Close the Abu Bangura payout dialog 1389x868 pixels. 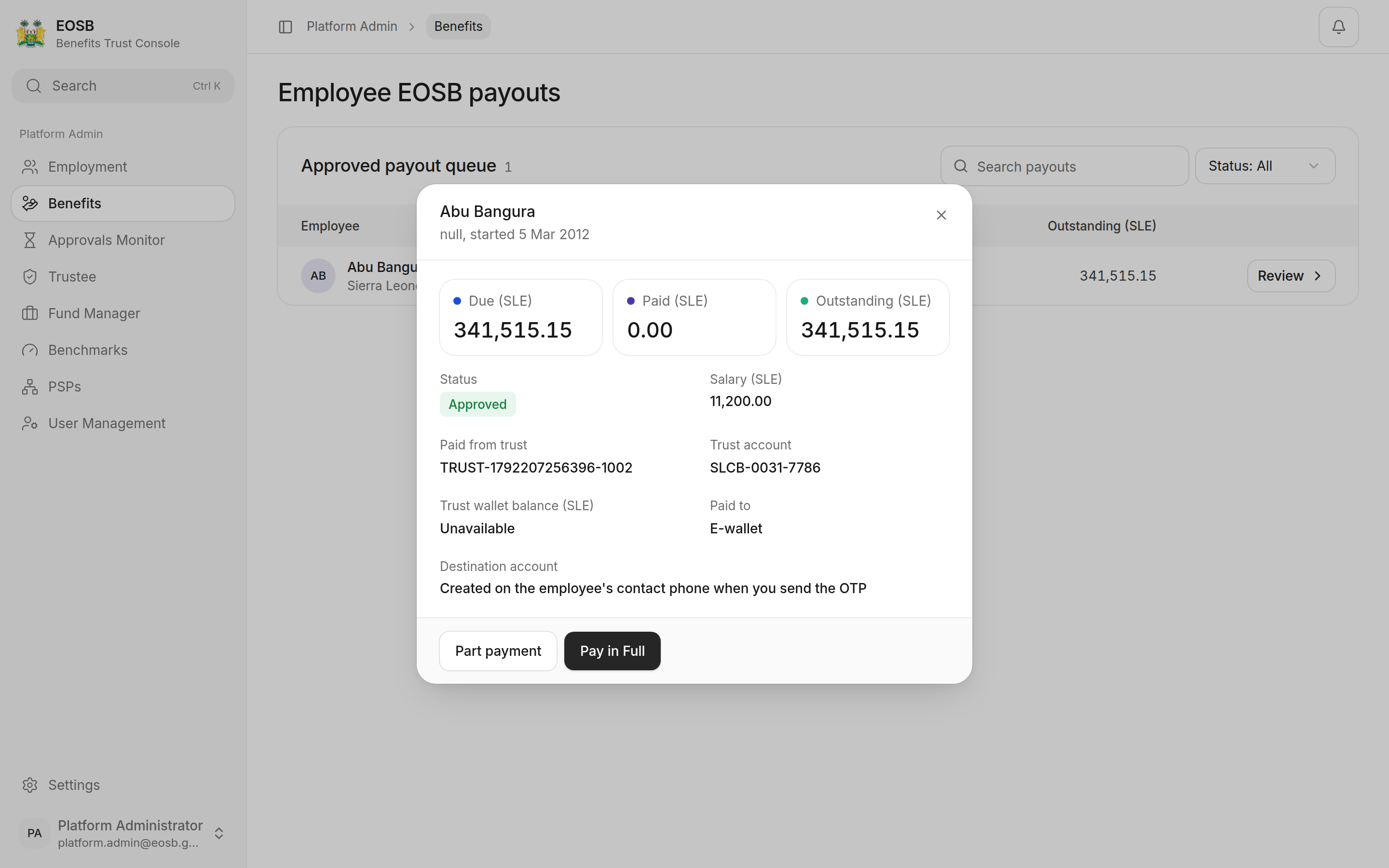pyautogui.click(x=941, y=215)
